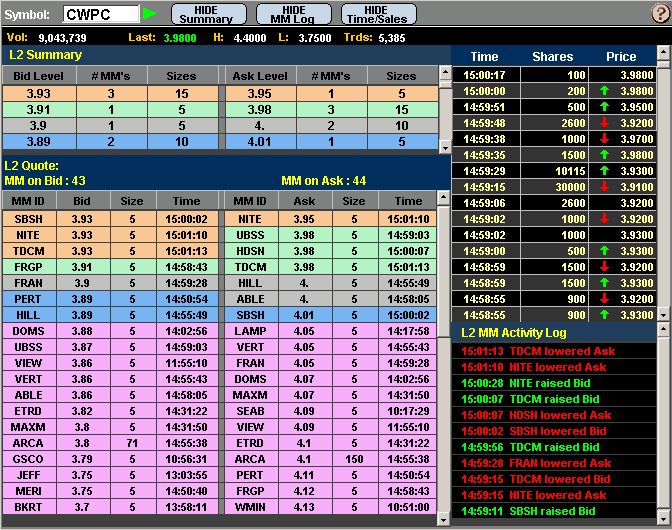This screenshot has height=530, width=672.
Task: Hide the MM Log panel
Action: (x=293, y=14)
